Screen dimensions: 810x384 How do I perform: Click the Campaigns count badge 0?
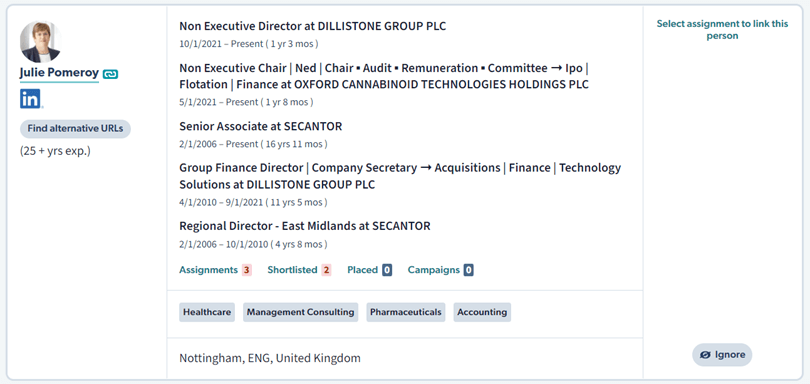(x=469, y=270)
